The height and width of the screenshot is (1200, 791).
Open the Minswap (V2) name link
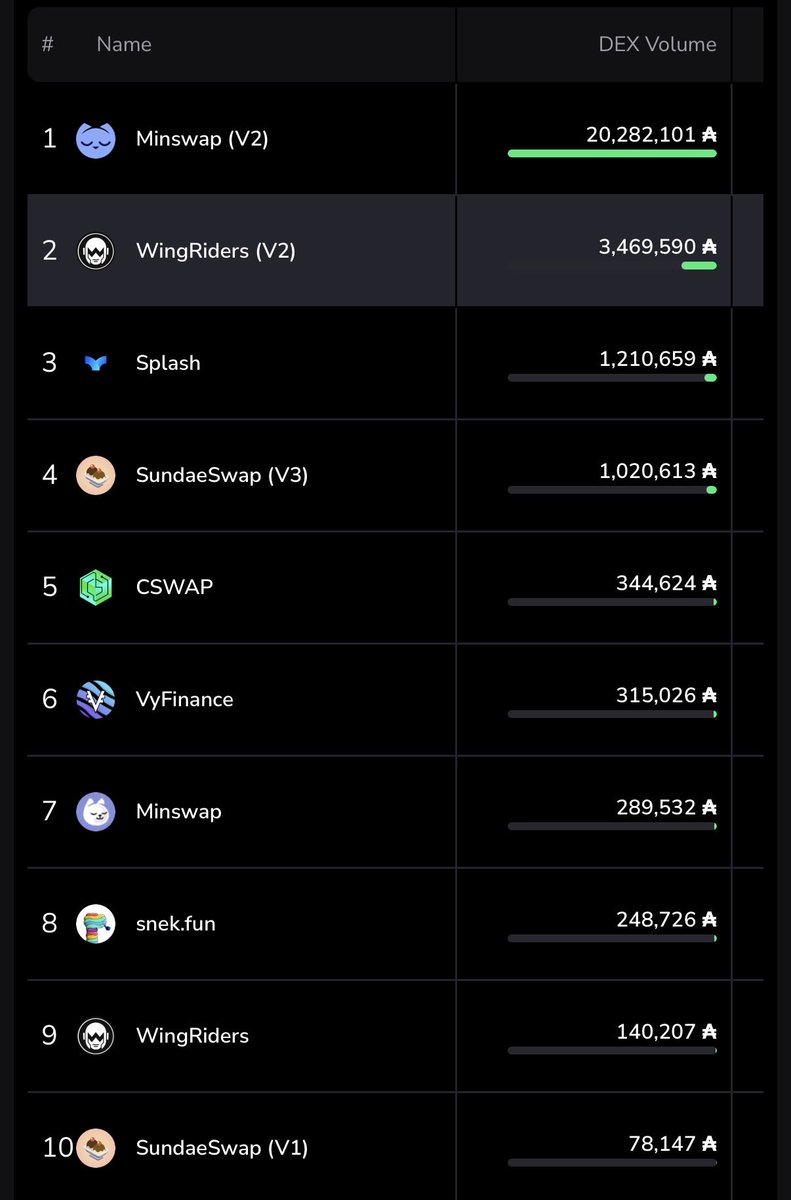202,139
